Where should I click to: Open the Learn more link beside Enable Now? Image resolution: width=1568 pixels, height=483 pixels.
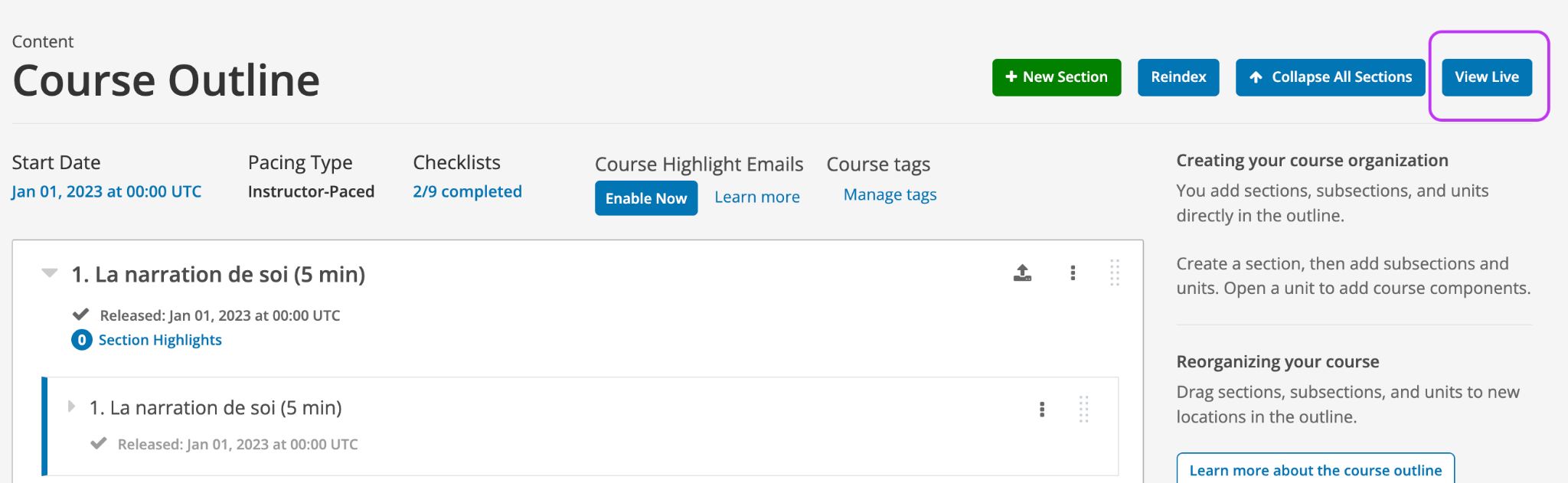757,197
